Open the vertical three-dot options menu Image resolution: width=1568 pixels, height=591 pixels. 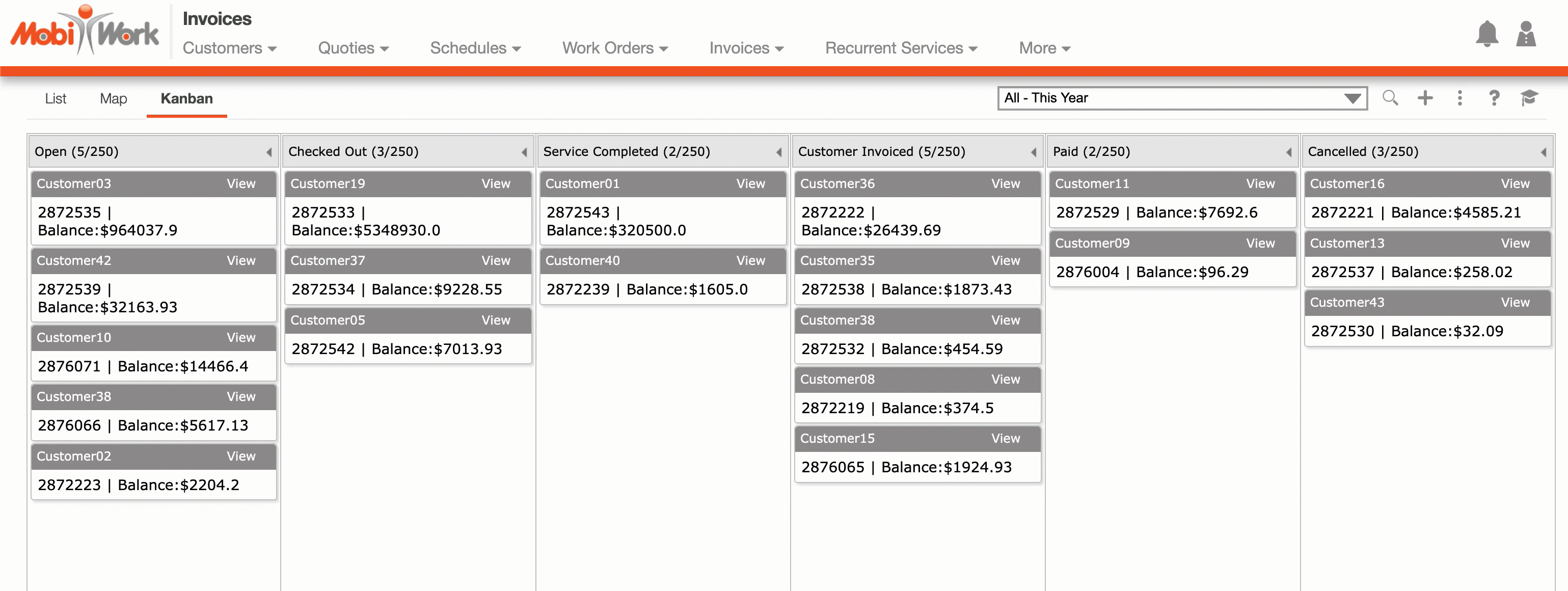coord(1459,98)
